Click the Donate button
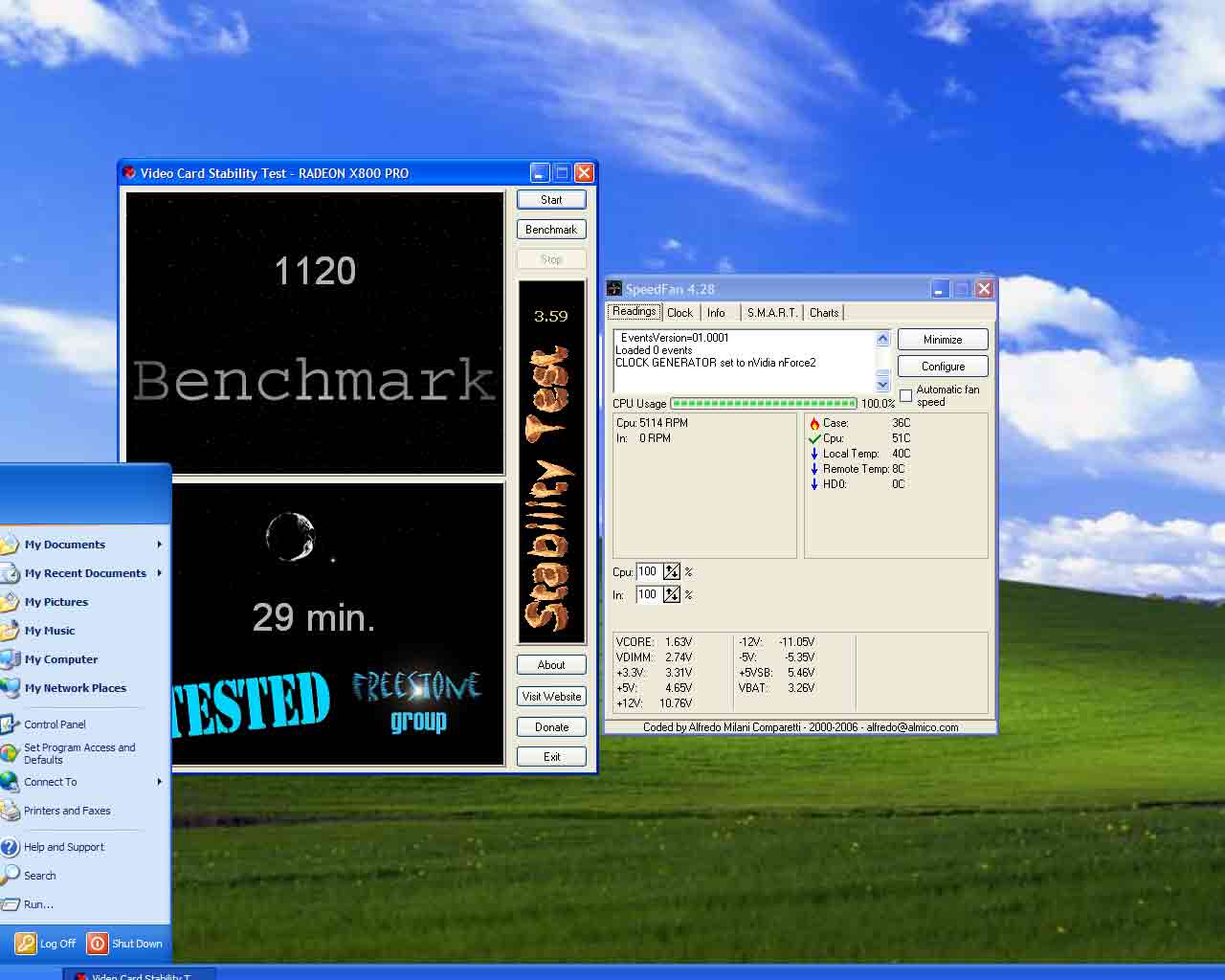The width and height of the screenshot is (1225, 980). [551, 727]
